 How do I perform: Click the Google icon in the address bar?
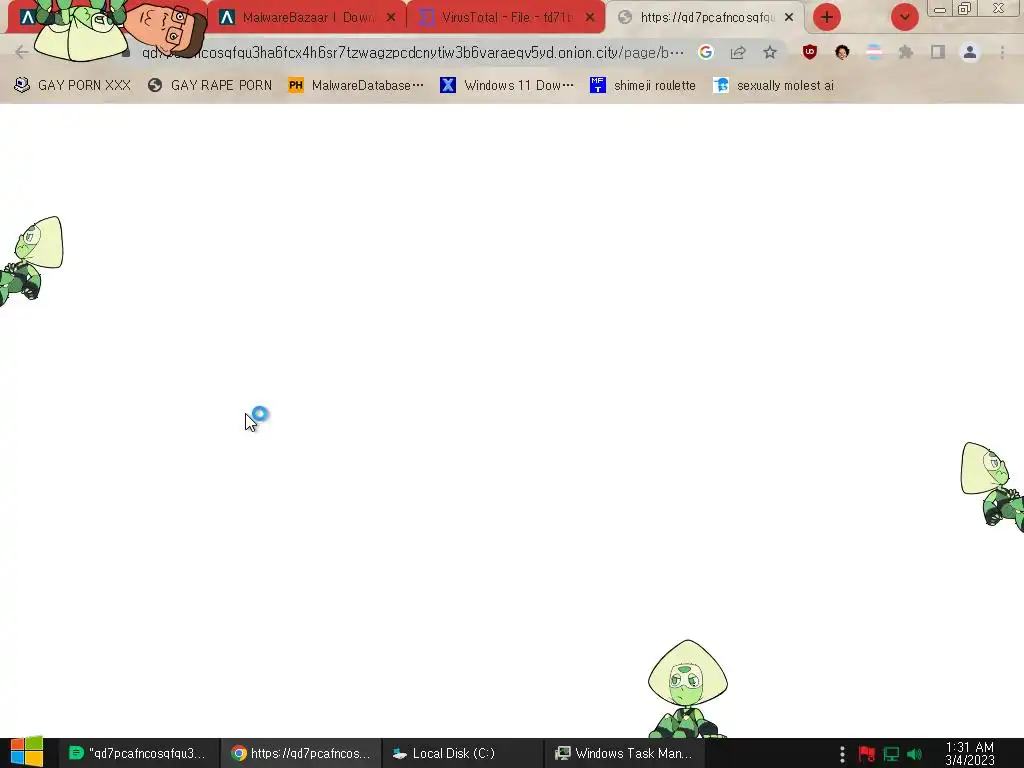(x=705, y=52)
